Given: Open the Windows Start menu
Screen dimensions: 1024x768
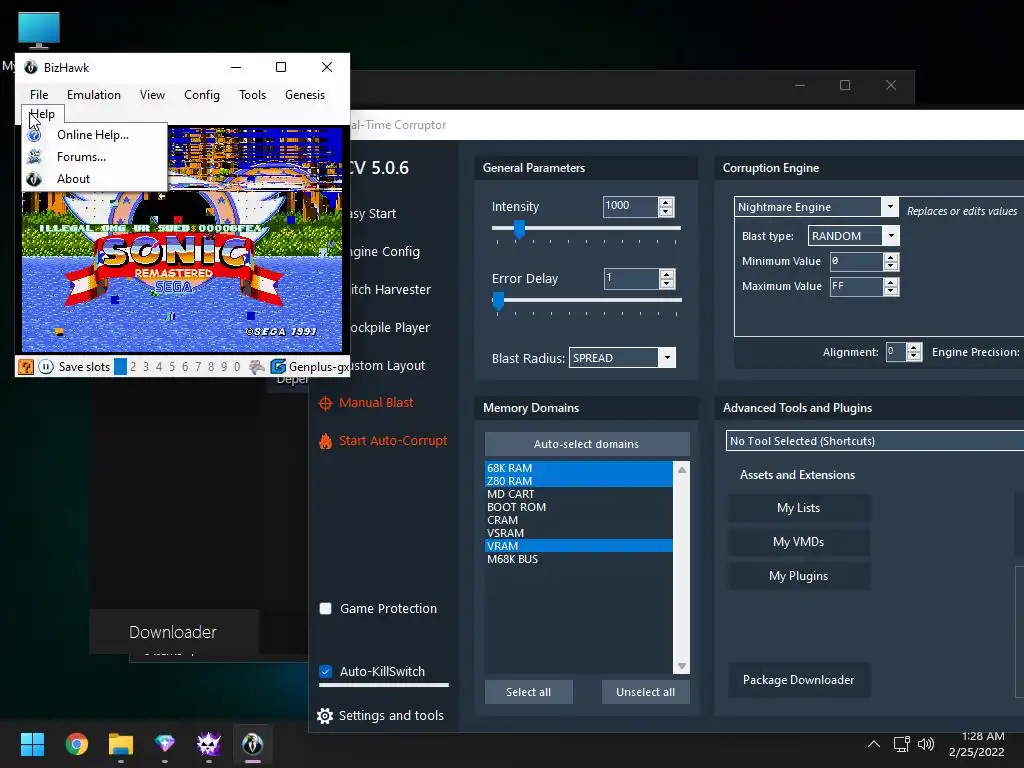Looking at the screenshot, I should pos(32,744).
